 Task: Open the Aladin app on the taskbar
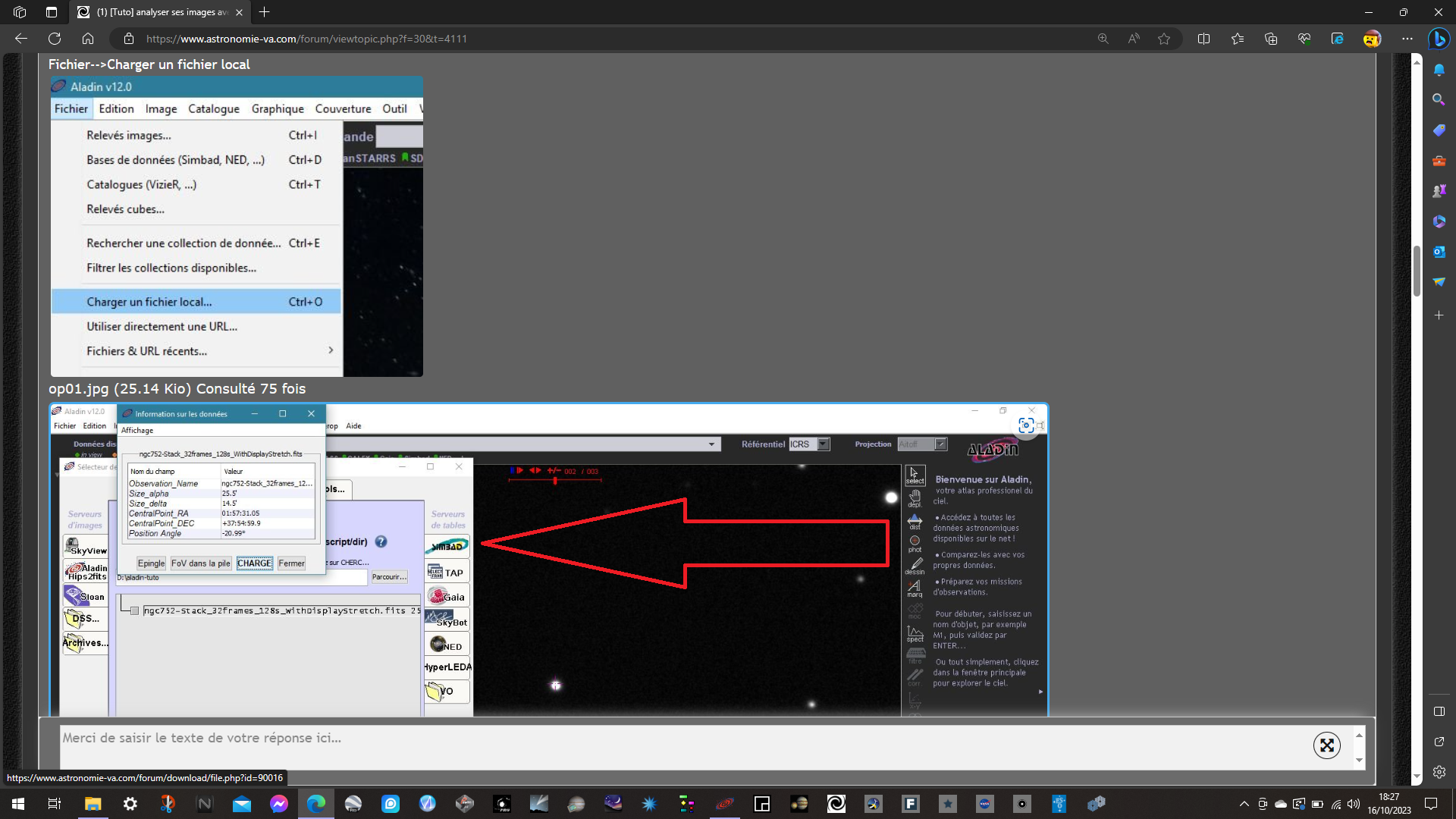pos(725,804)
